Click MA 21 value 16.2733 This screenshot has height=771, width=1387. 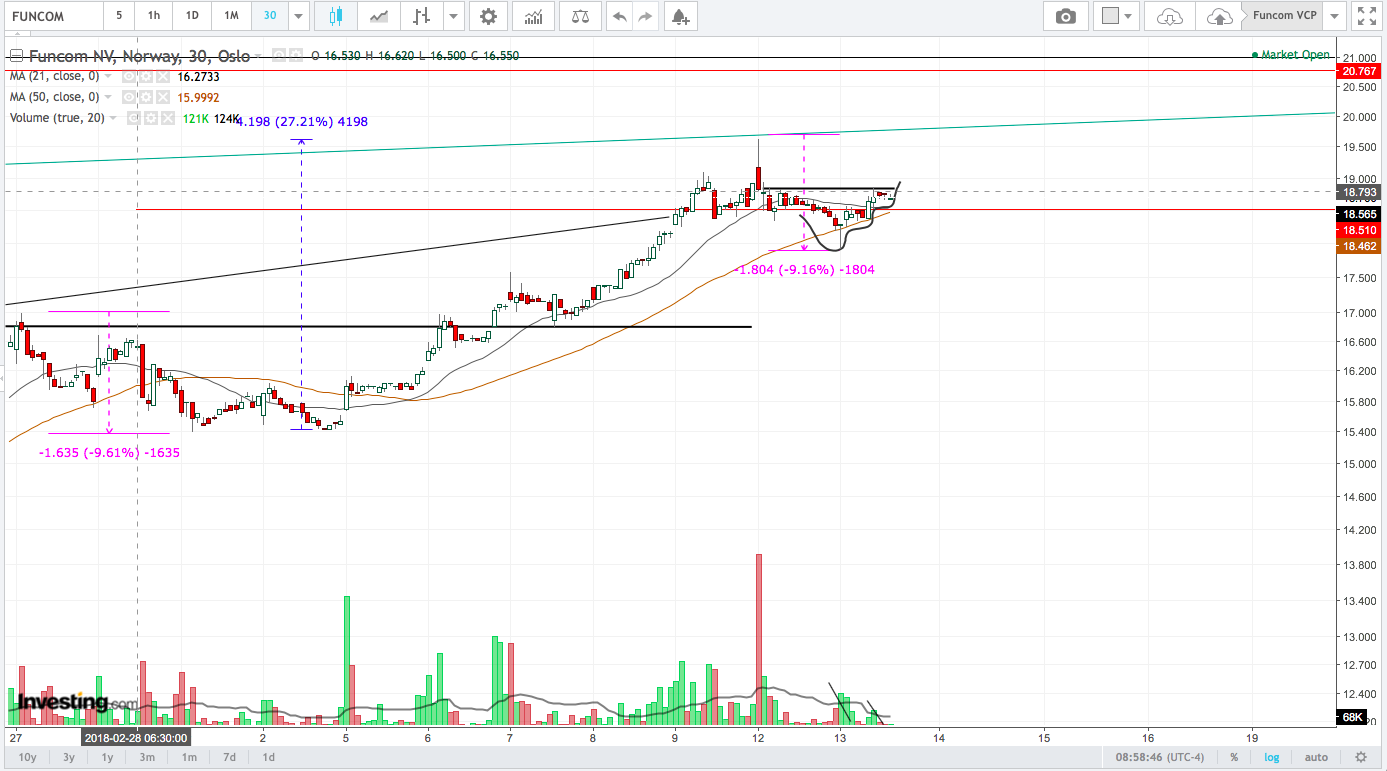coord(198,76)
